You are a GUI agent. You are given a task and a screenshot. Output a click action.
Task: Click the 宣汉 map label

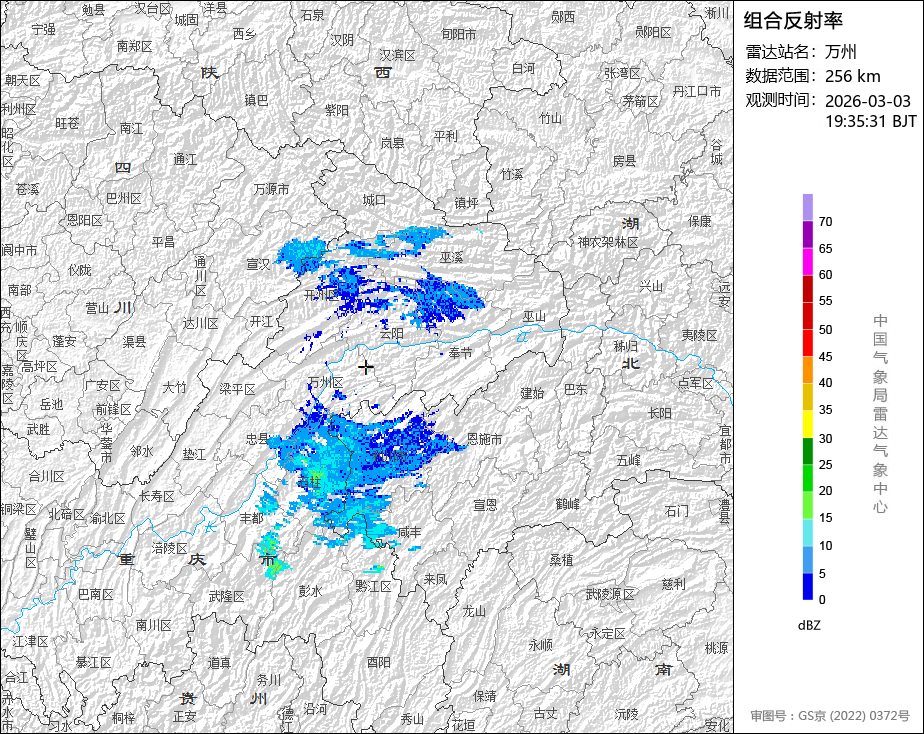258,264
